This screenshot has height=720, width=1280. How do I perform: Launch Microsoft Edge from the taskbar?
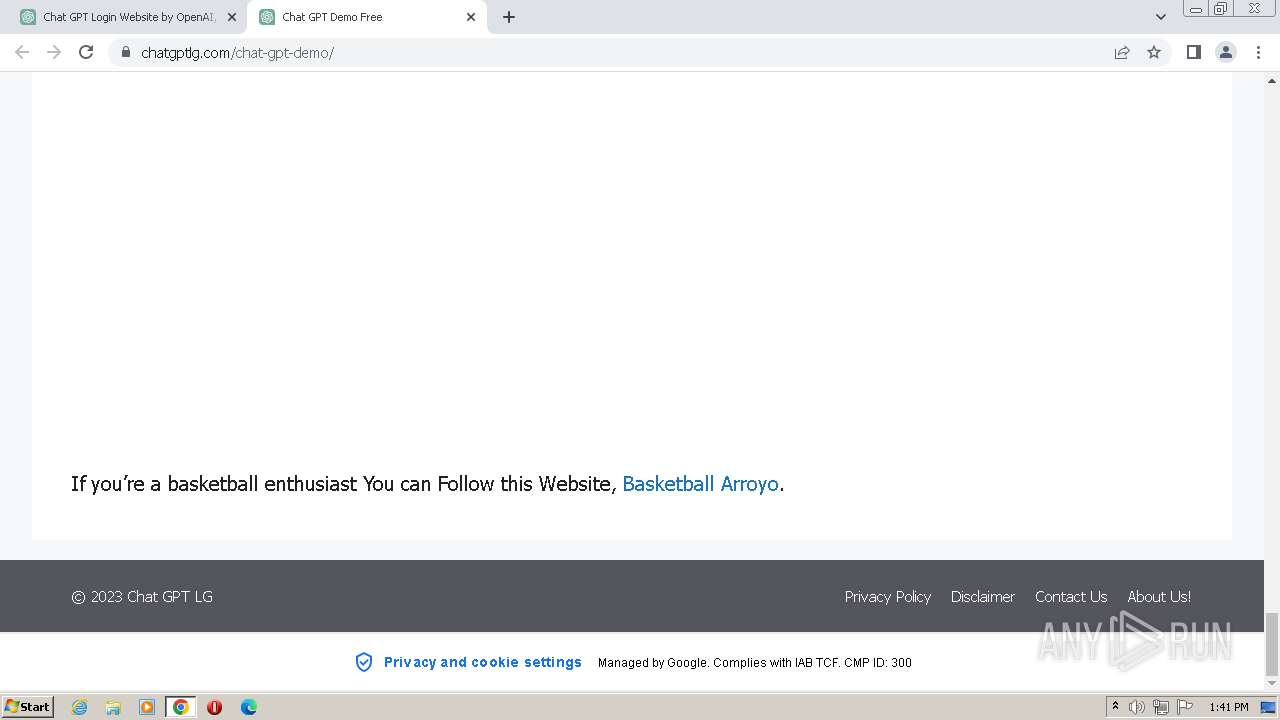[248, 707]
